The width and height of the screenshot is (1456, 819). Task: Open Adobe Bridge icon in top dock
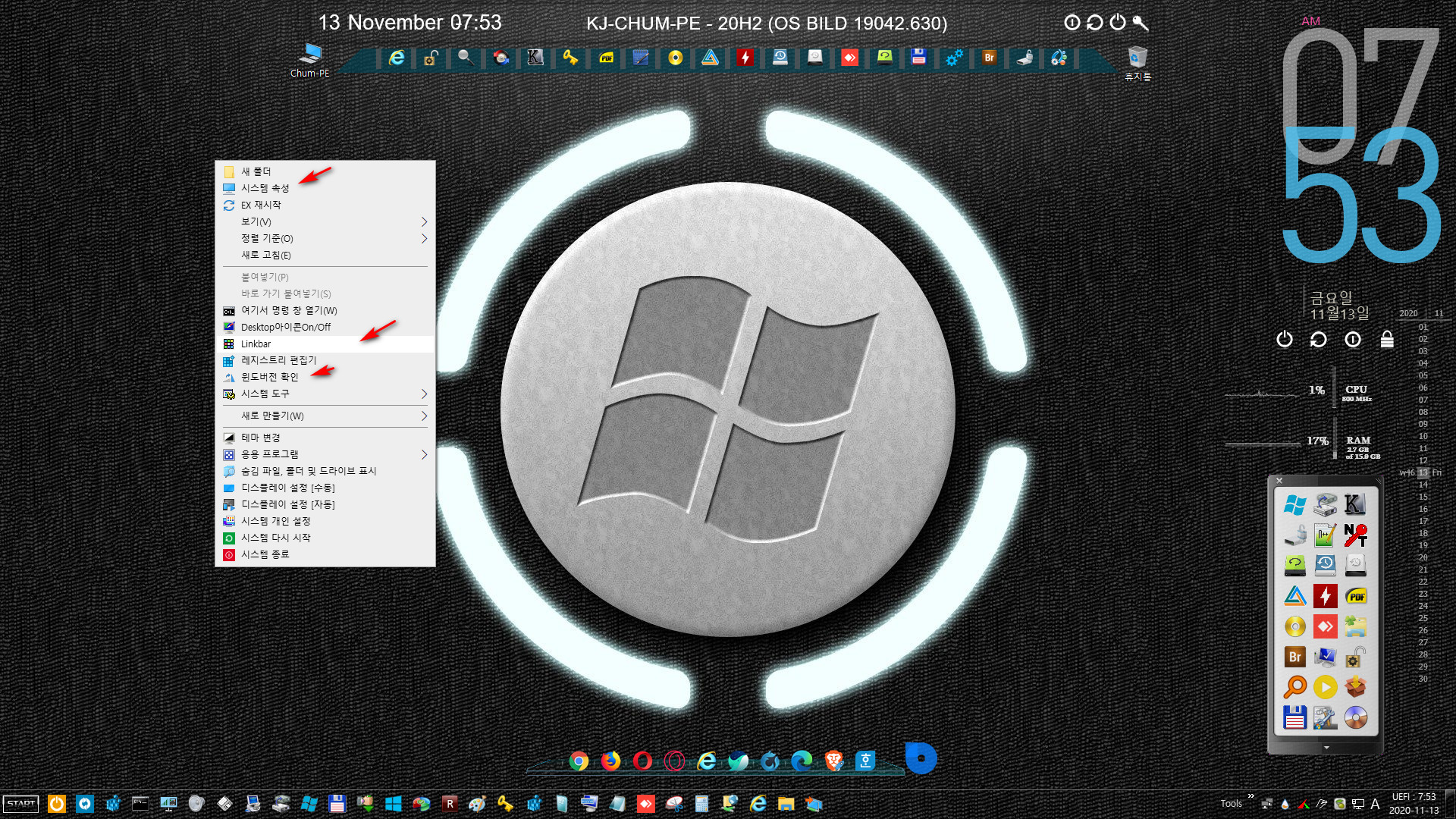pyautogui.click(x=989, y=58)
